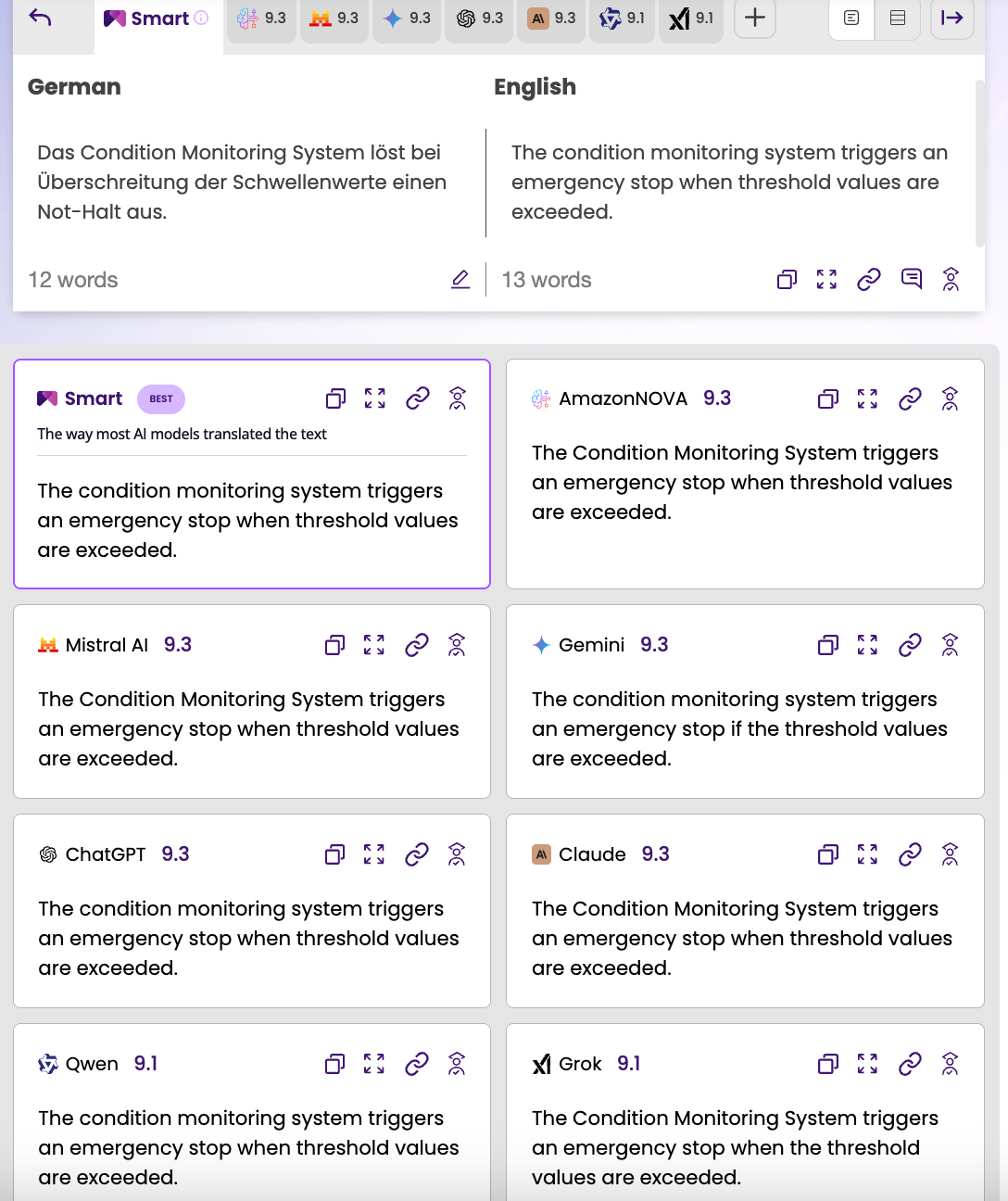This screenshot has height=1201, width=1008.
Task: Click the back arrow icon
Action: click(40, 18)
